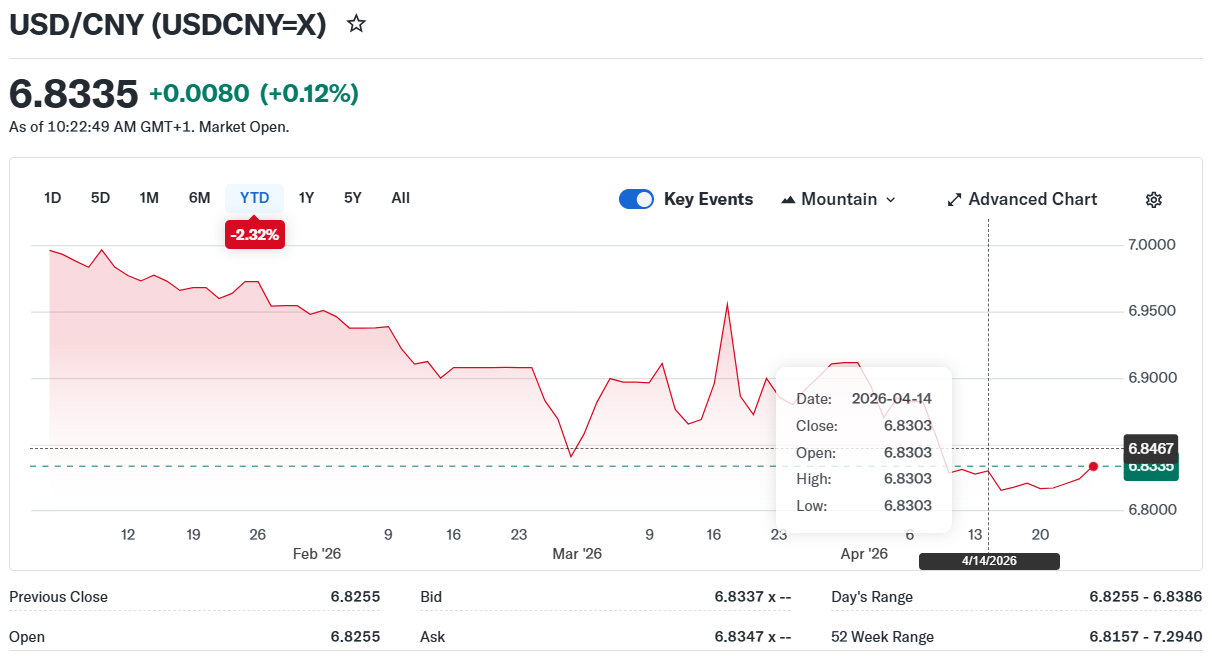
Task: Select the YTD range tab
Action: point(255,198)
